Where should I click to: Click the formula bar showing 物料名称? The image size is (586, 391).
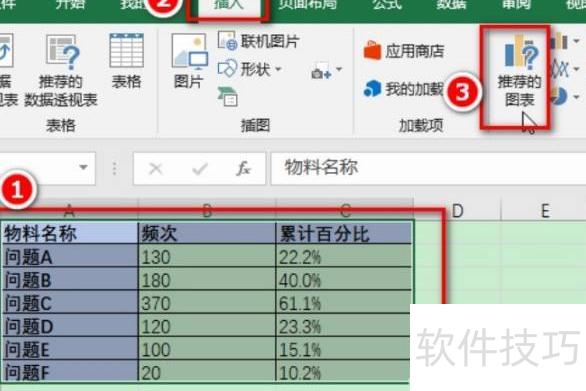click(x=428, y=168)
